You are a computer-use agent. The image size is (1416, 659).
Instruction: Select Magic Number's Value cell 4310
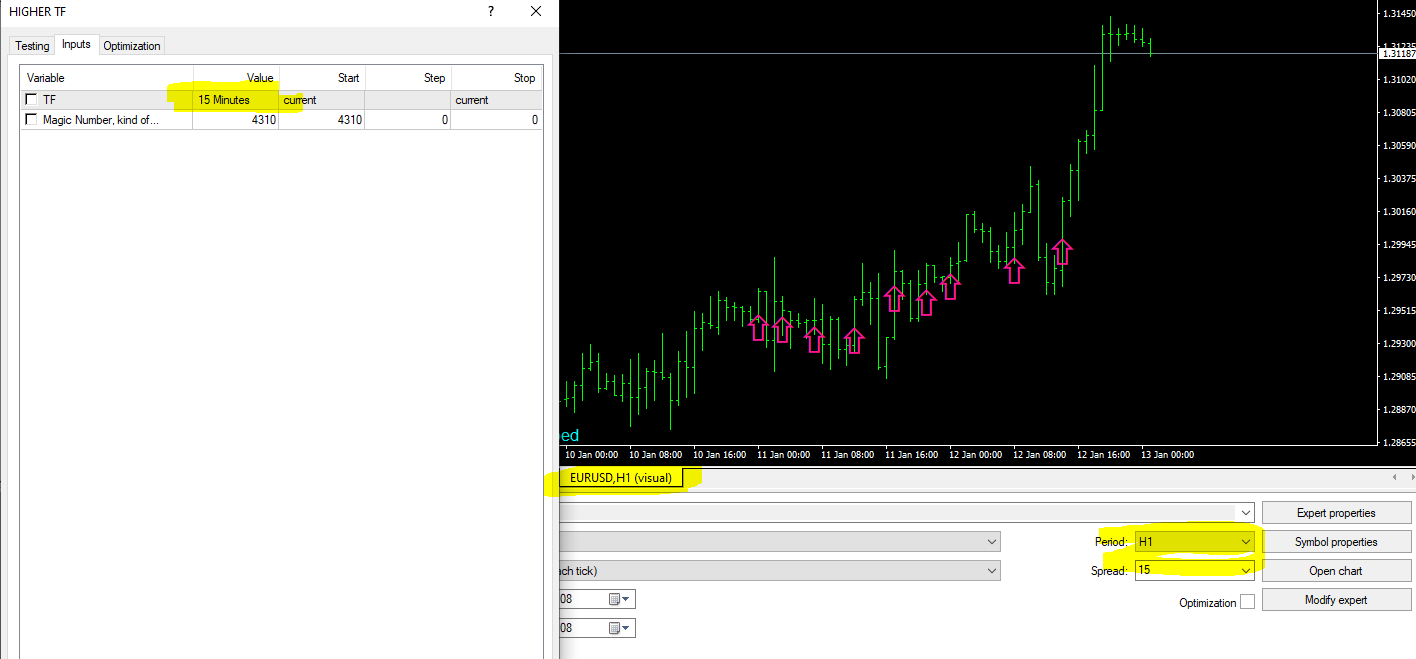(236, 120)
